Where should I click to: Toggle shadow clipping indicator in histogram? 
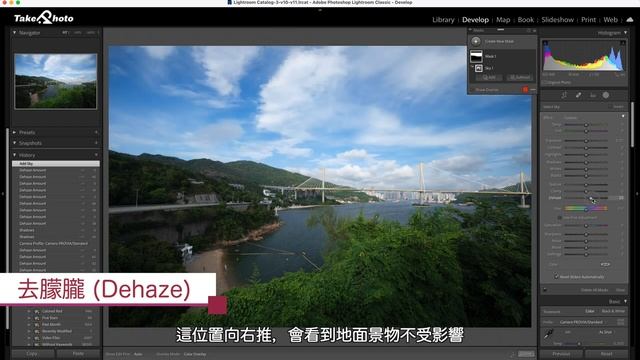click(x=545, y=42)
